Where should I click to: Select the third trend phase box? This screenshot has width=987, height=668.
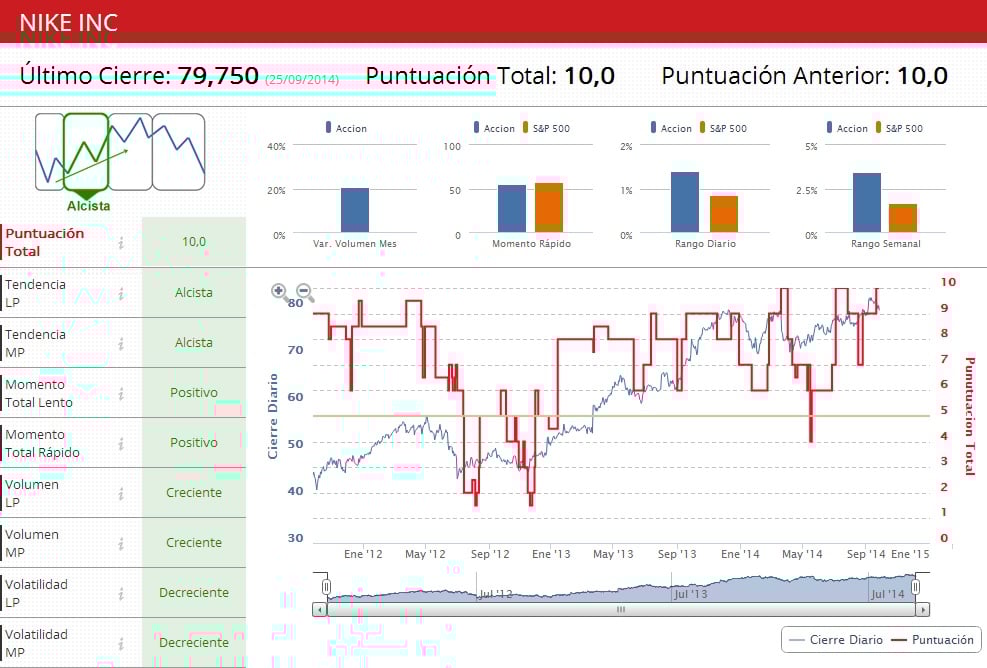tap(131, 152)
